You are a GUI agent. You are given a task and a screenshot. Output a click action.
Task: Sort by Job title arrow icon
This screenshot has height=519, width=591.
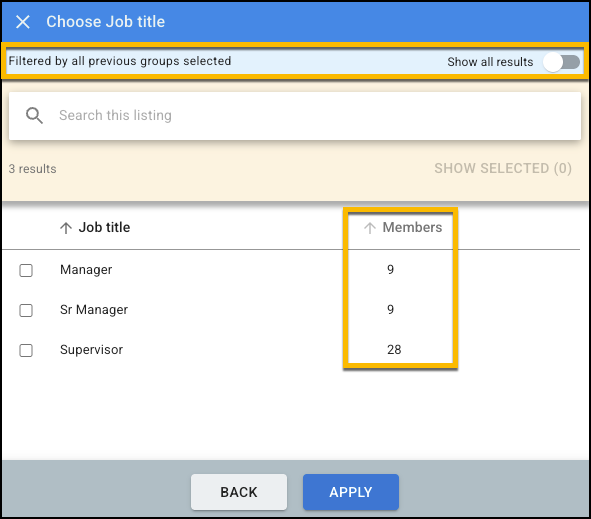(66, 228)
